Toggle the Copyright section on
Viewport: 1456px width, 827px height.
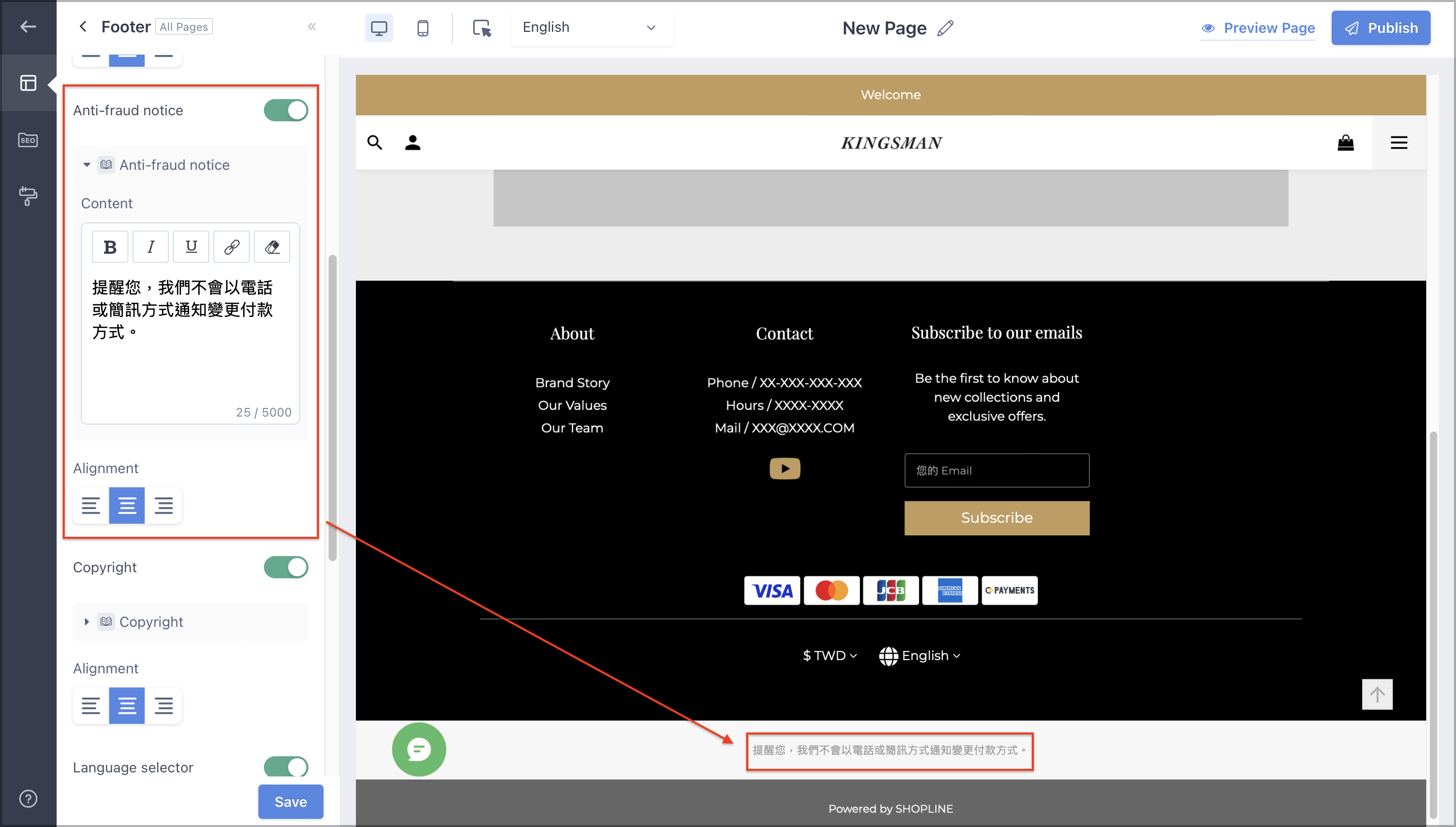285,567
